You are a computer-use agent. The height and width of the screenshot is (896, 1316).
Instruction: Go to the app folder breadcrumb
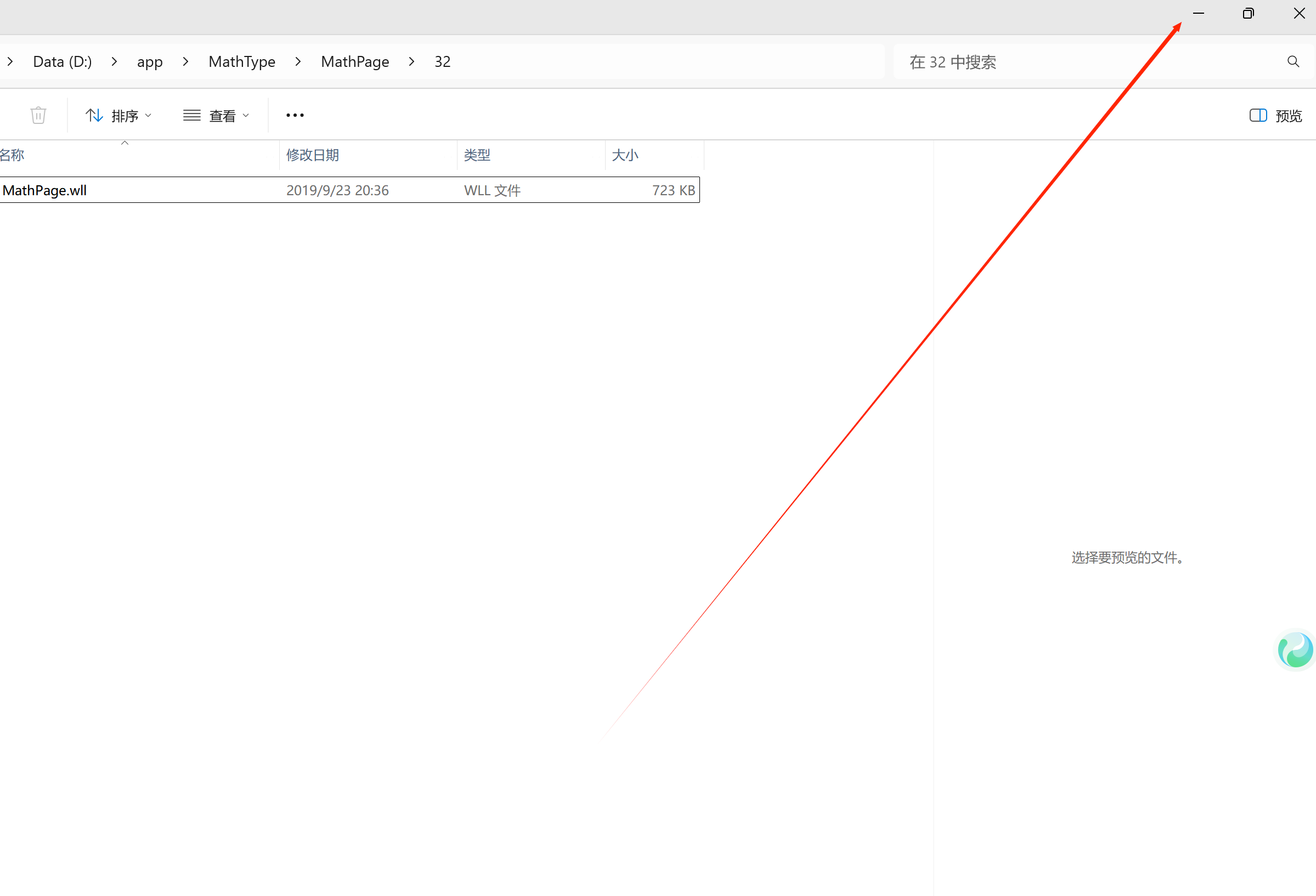click(150, 62)
